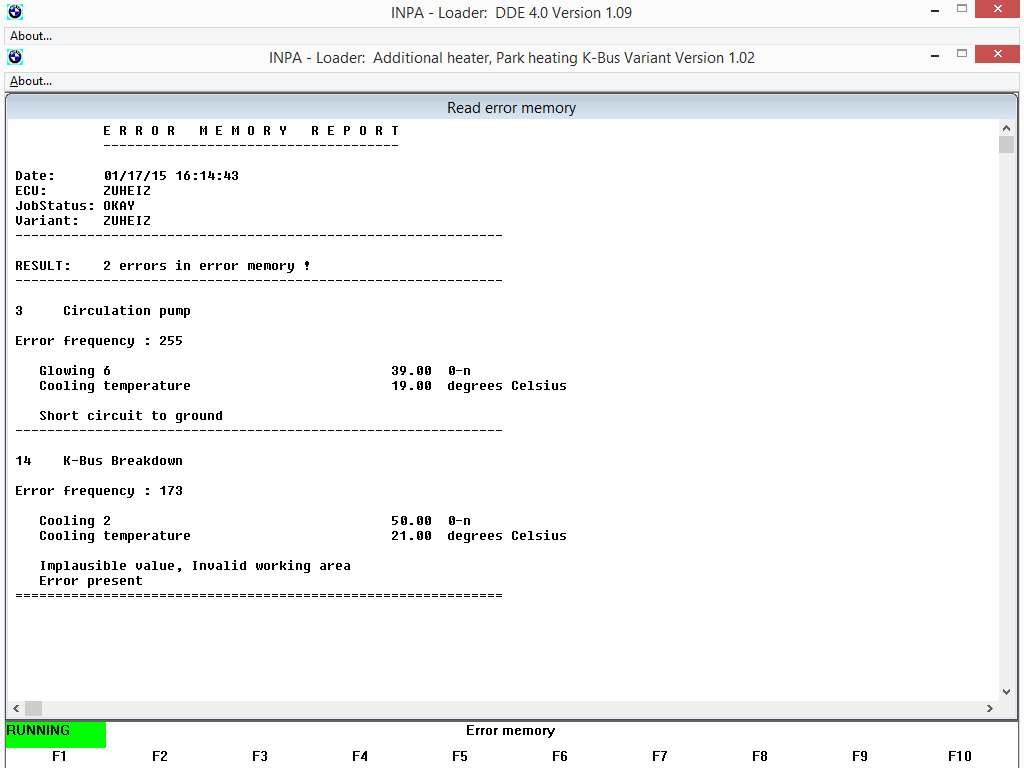Viewport: 1024px width, 768px height.
Task: Click BMW icon of DDE 4.0 window
Action: pyautogui.click(x=15, y=12)
